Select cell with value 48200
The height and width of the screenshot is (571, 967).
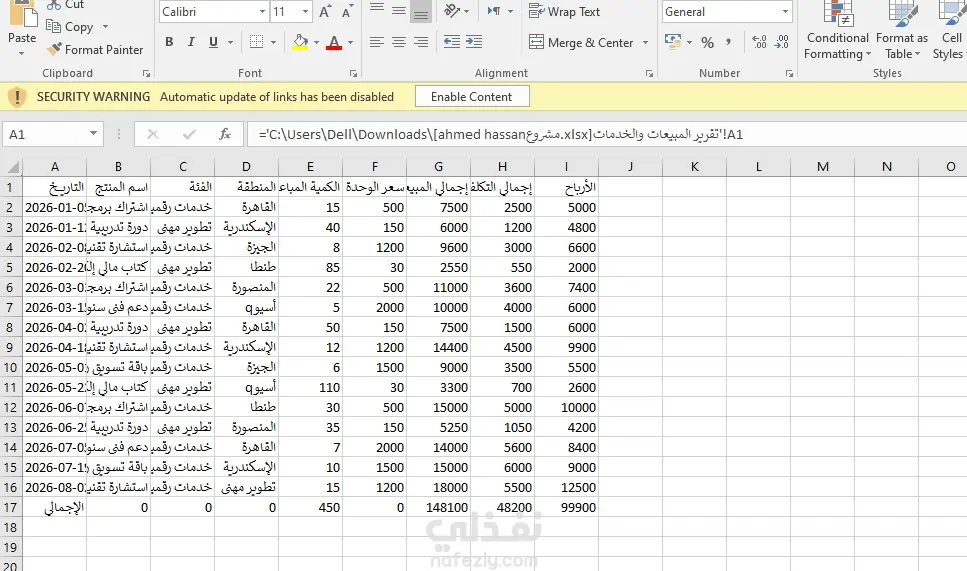(x=503, y=507)
